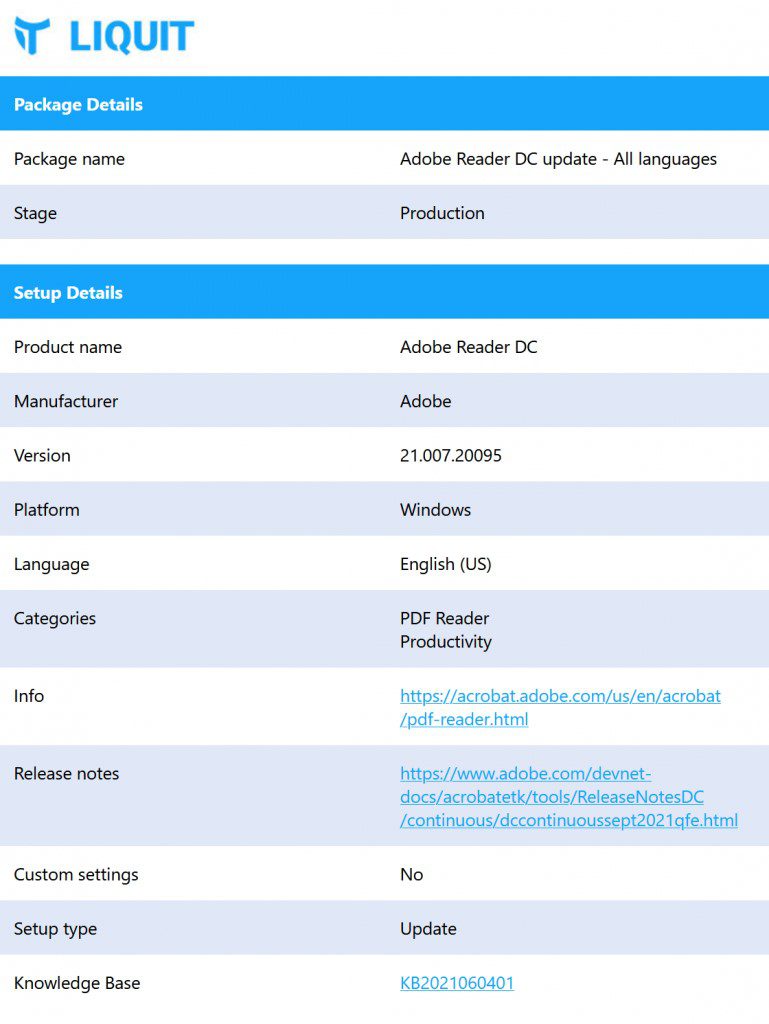Click the Production stage value
Image resolution: width=769 pixels, height=1024 pixels.
coord(442,213)
